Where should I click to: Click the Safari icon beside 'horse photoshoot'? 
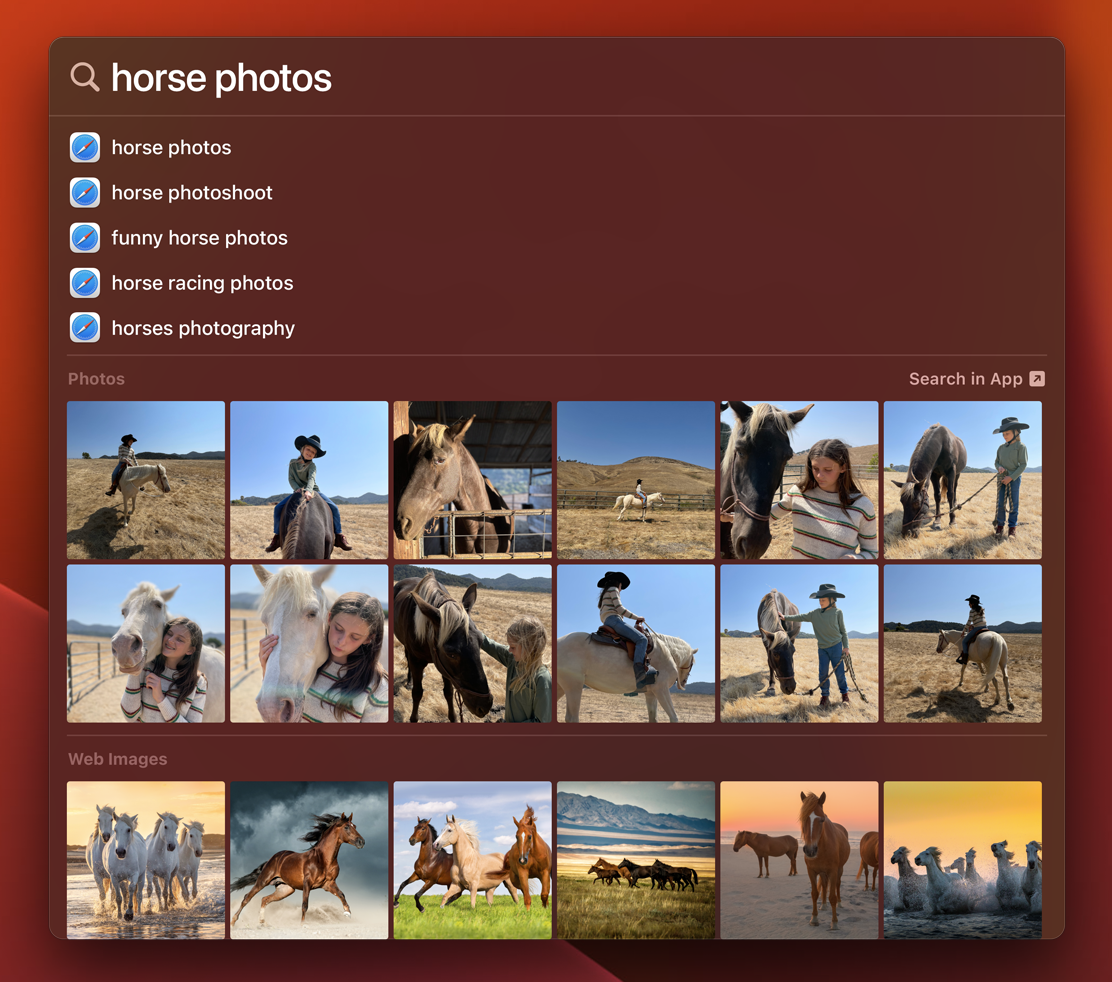pyautogui.click(x=85, y=193)
